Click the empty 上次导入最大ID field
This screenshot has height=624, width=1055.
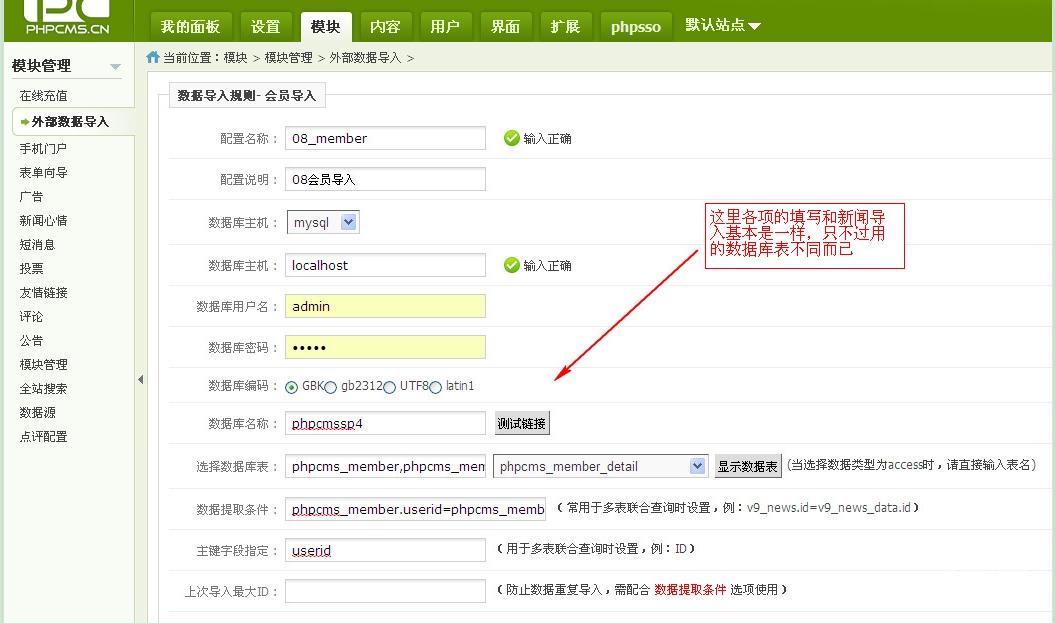pyautogui.click(x=385, y=591)
